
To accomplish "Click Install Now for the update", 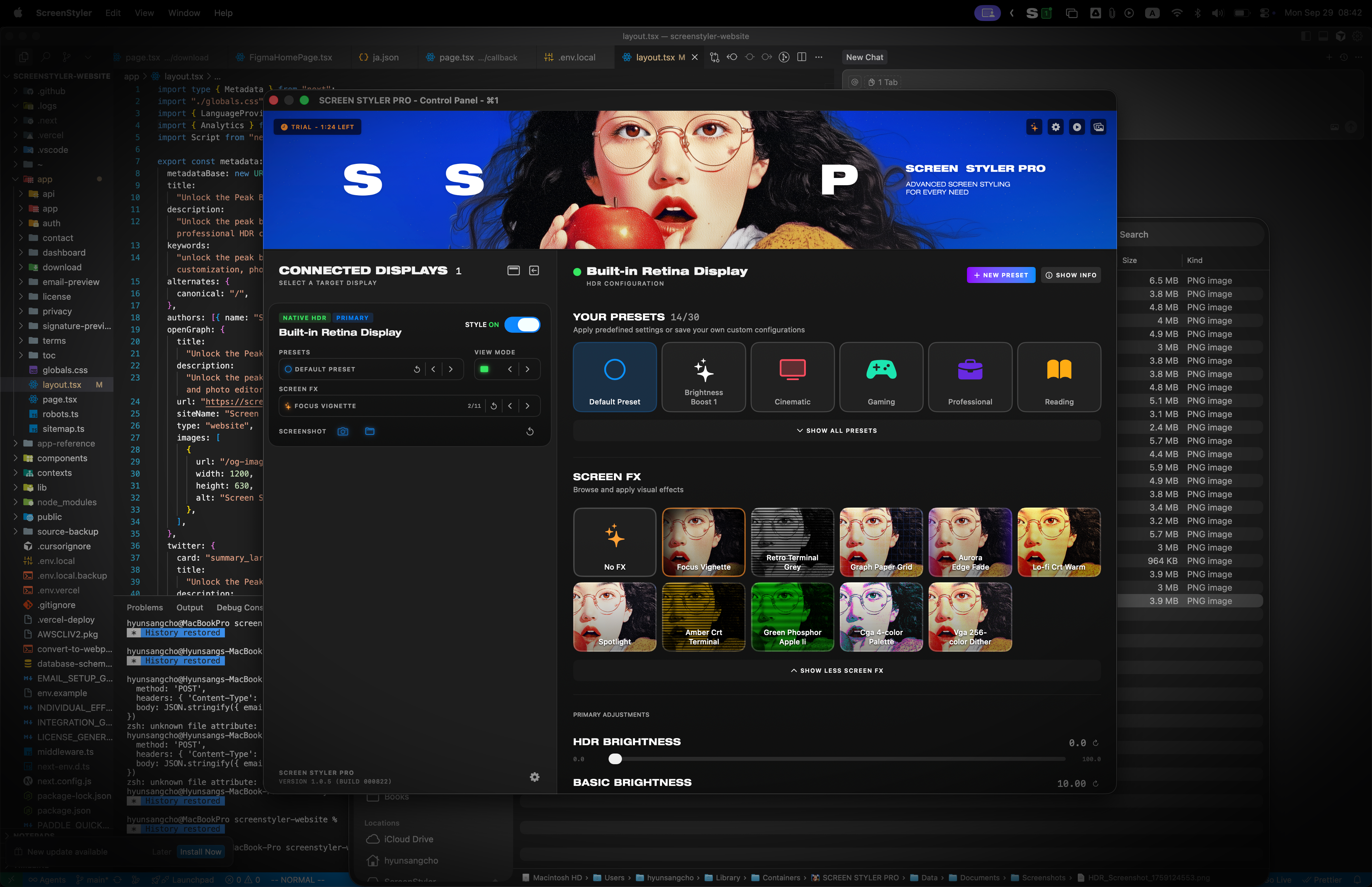I will (200, 851).
